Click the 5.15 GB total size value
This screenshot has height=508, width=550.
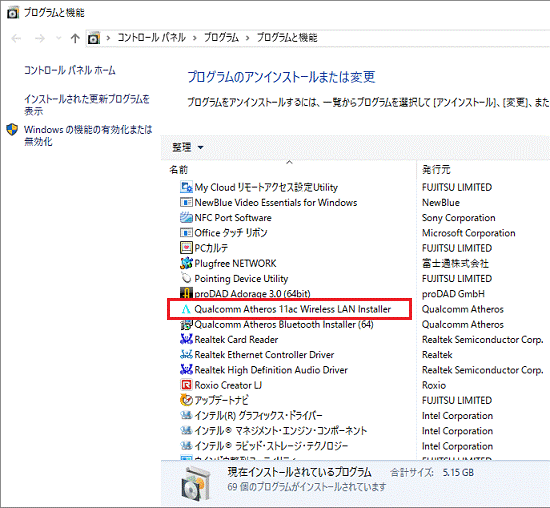458,473
